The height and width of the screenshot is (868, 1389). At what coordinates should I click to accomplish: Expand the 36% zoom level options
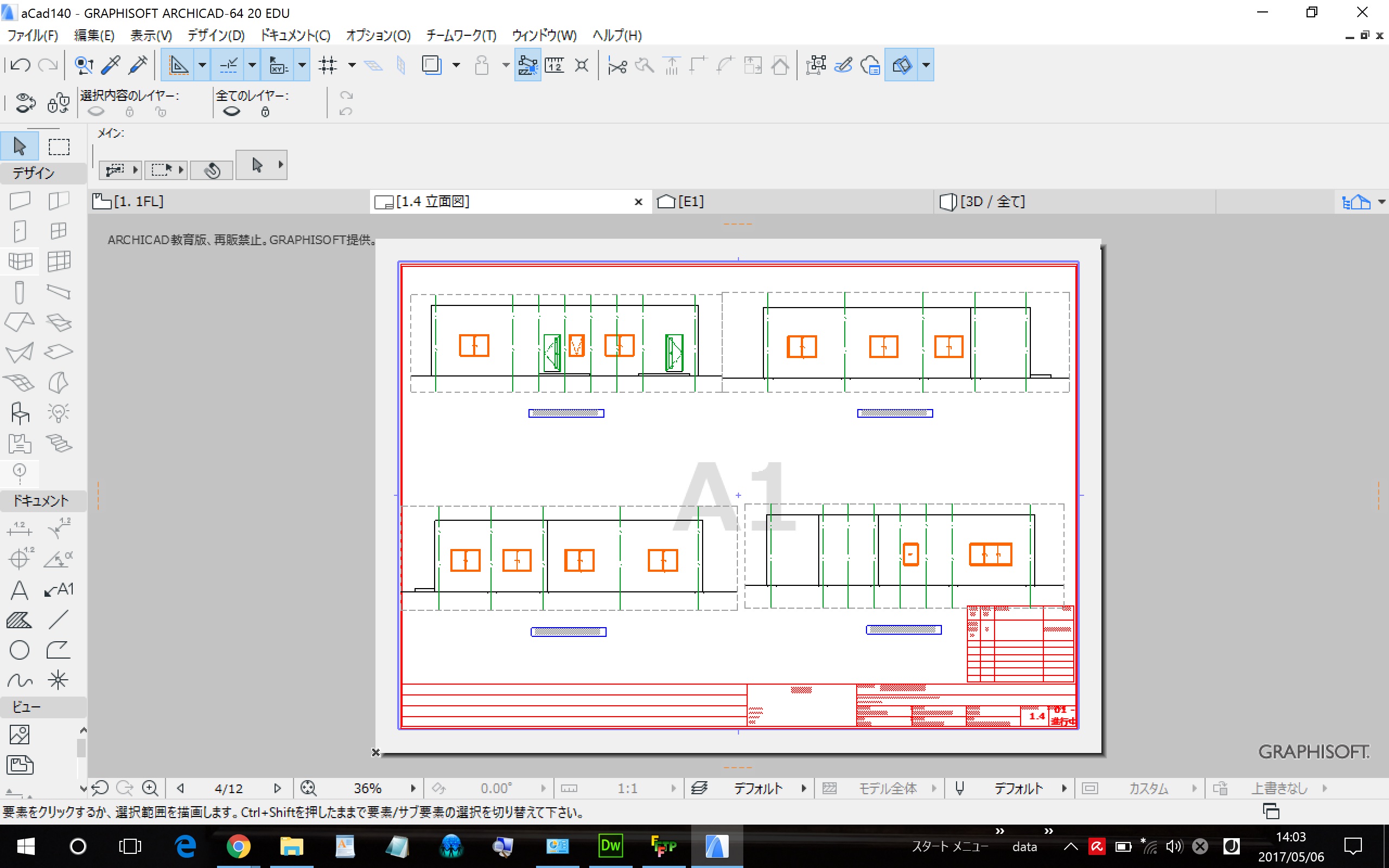pyautogui.click(x=413, y=788)
